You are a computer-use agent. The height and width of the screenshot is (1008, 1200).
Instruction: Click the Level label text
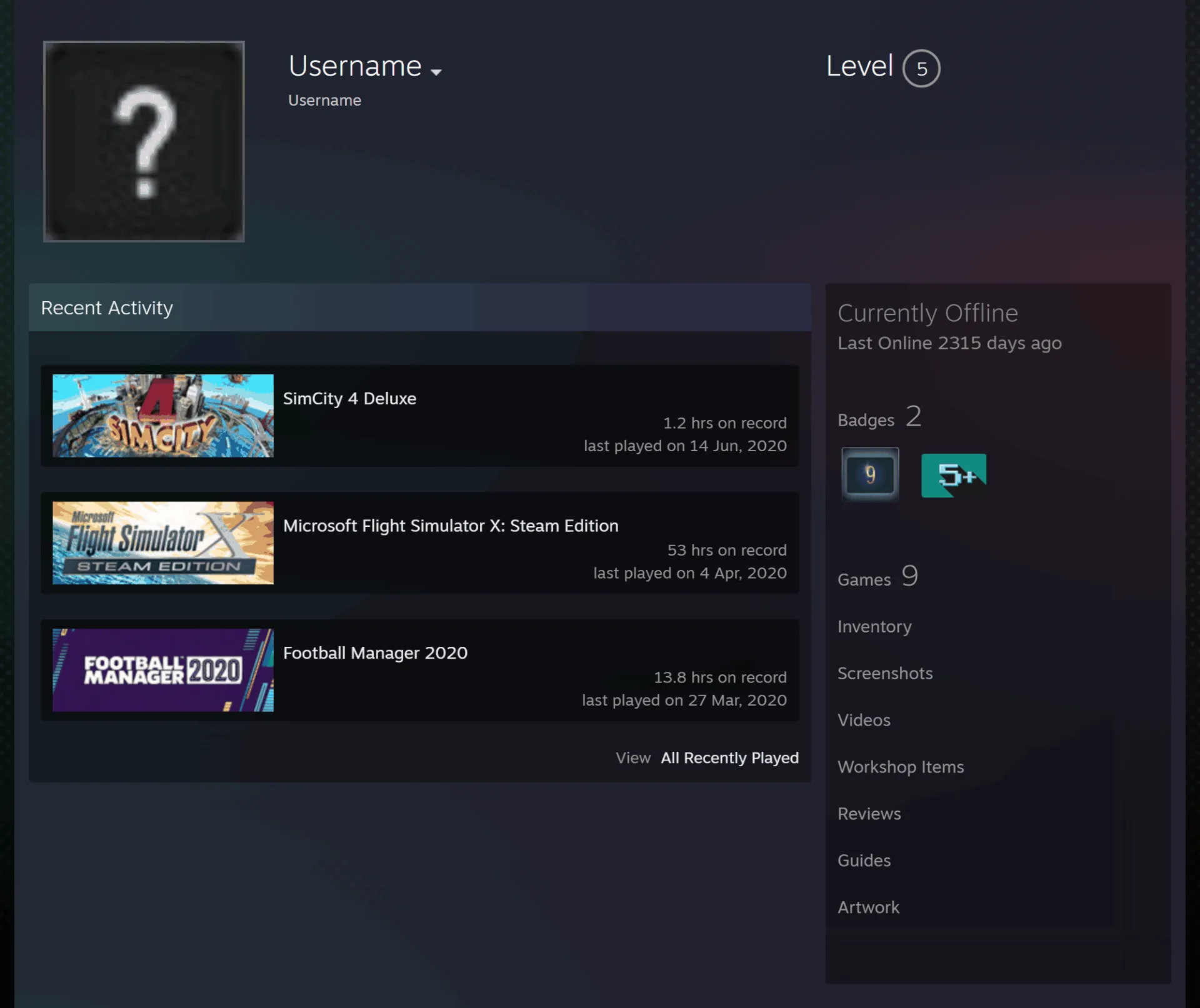click(859, 66)
